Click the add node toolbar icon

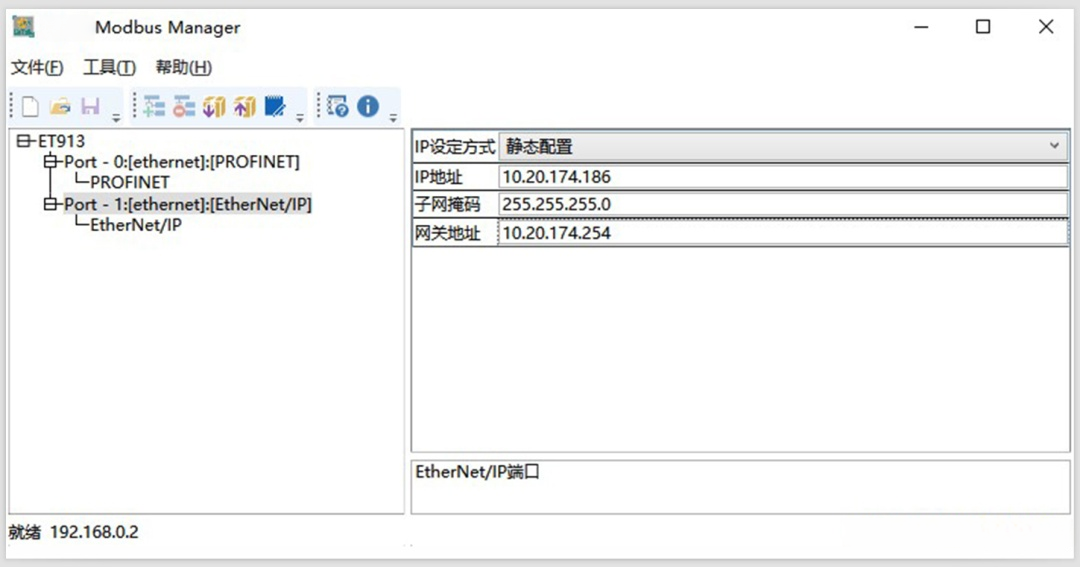(154, 107)
